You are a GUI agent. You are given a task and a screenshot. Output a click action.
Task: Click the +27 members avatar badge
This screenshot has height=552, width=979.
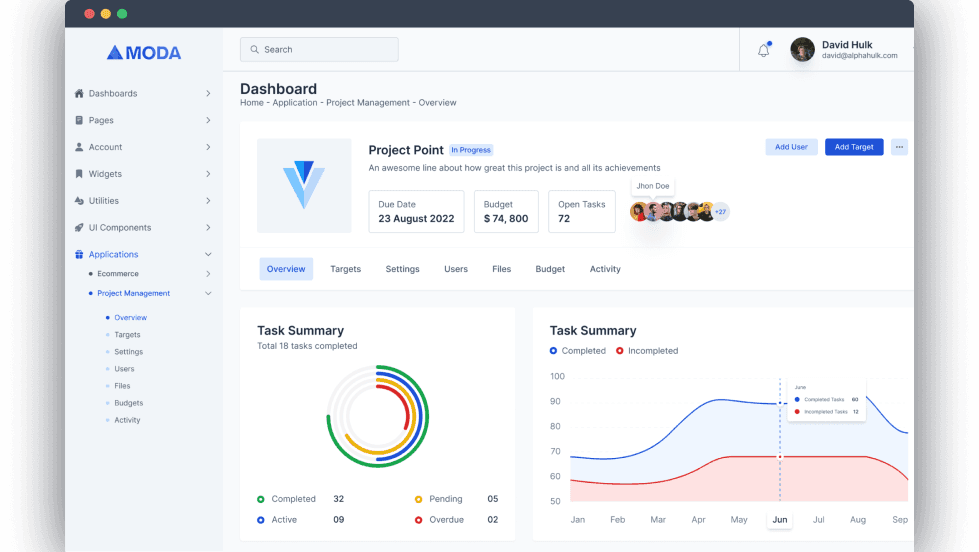click(721, 212)
